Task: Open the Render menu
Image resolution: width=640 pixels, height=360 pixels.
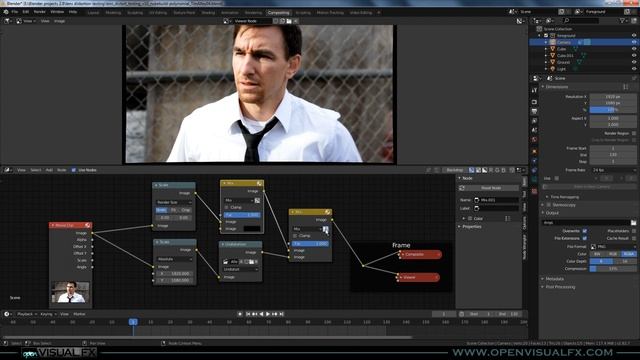Action: (x=40, y=12)
